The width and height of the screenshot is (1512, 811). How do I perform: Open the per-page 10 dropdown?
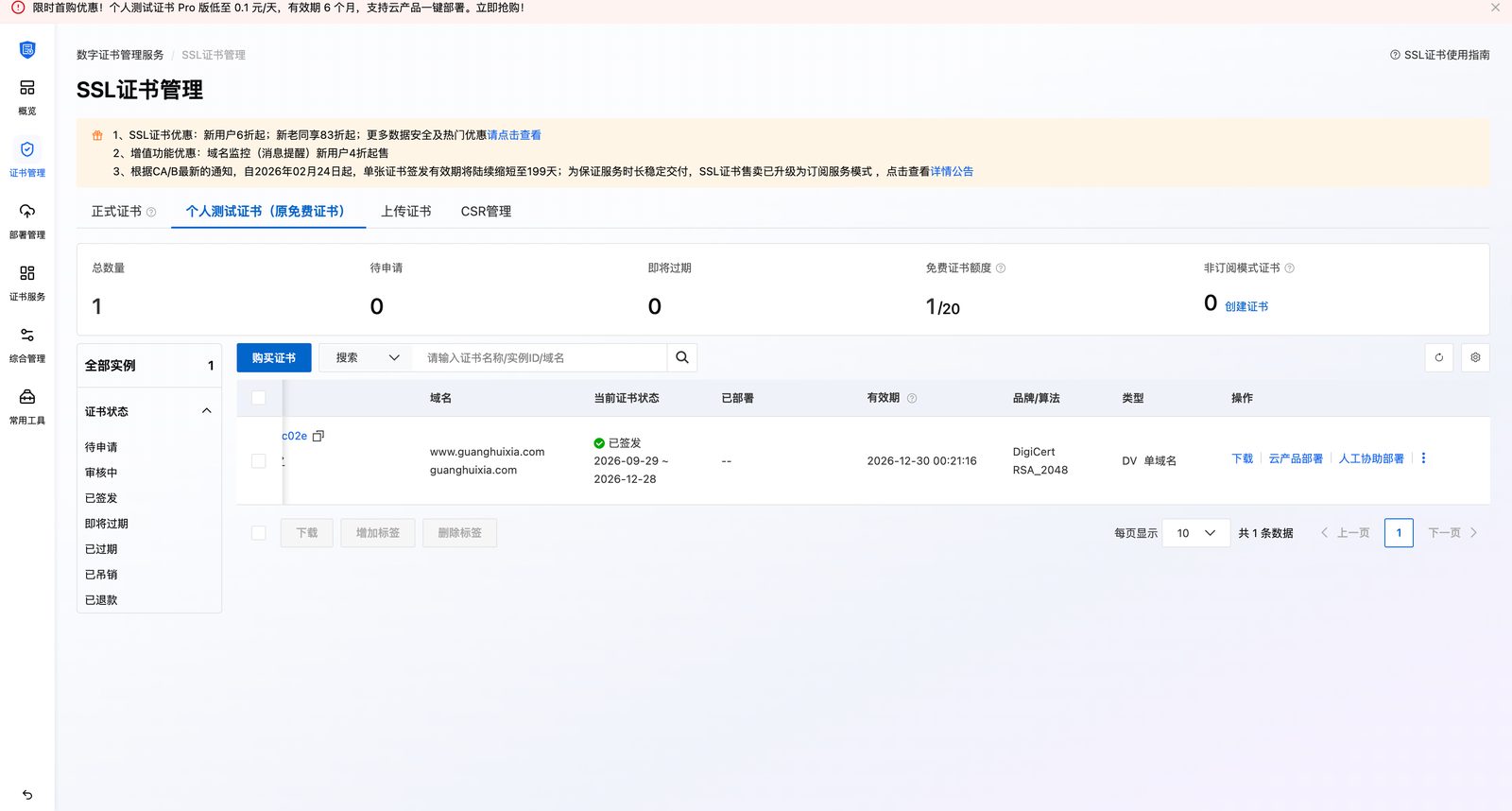click(x=1196, y=533)
